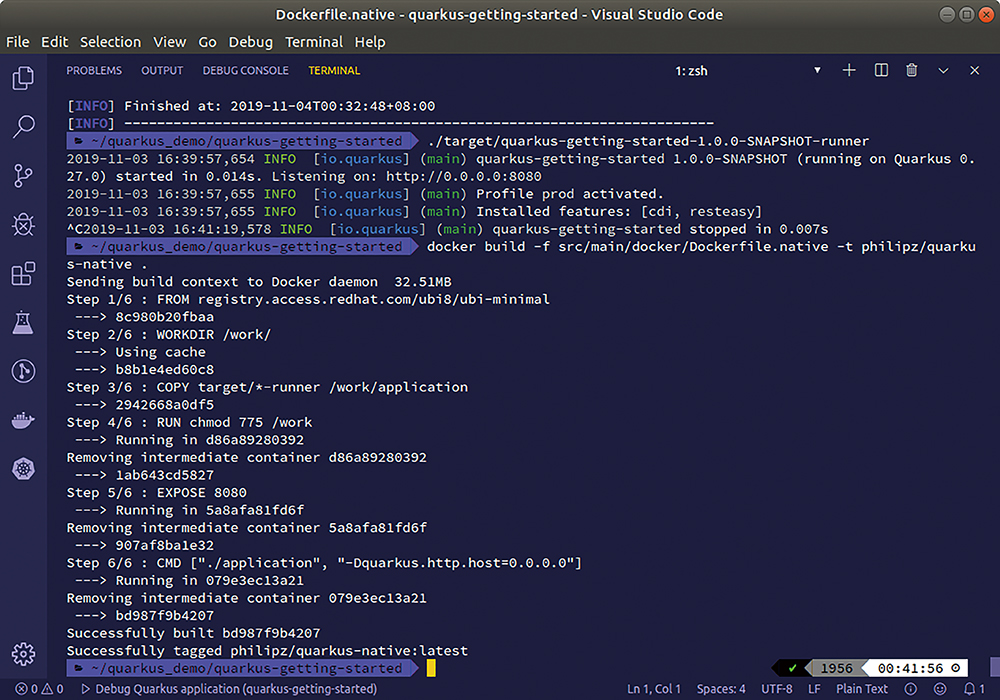Open the Test flask icon view
This screenshot has height=700, width=1000.
point(23,322)
